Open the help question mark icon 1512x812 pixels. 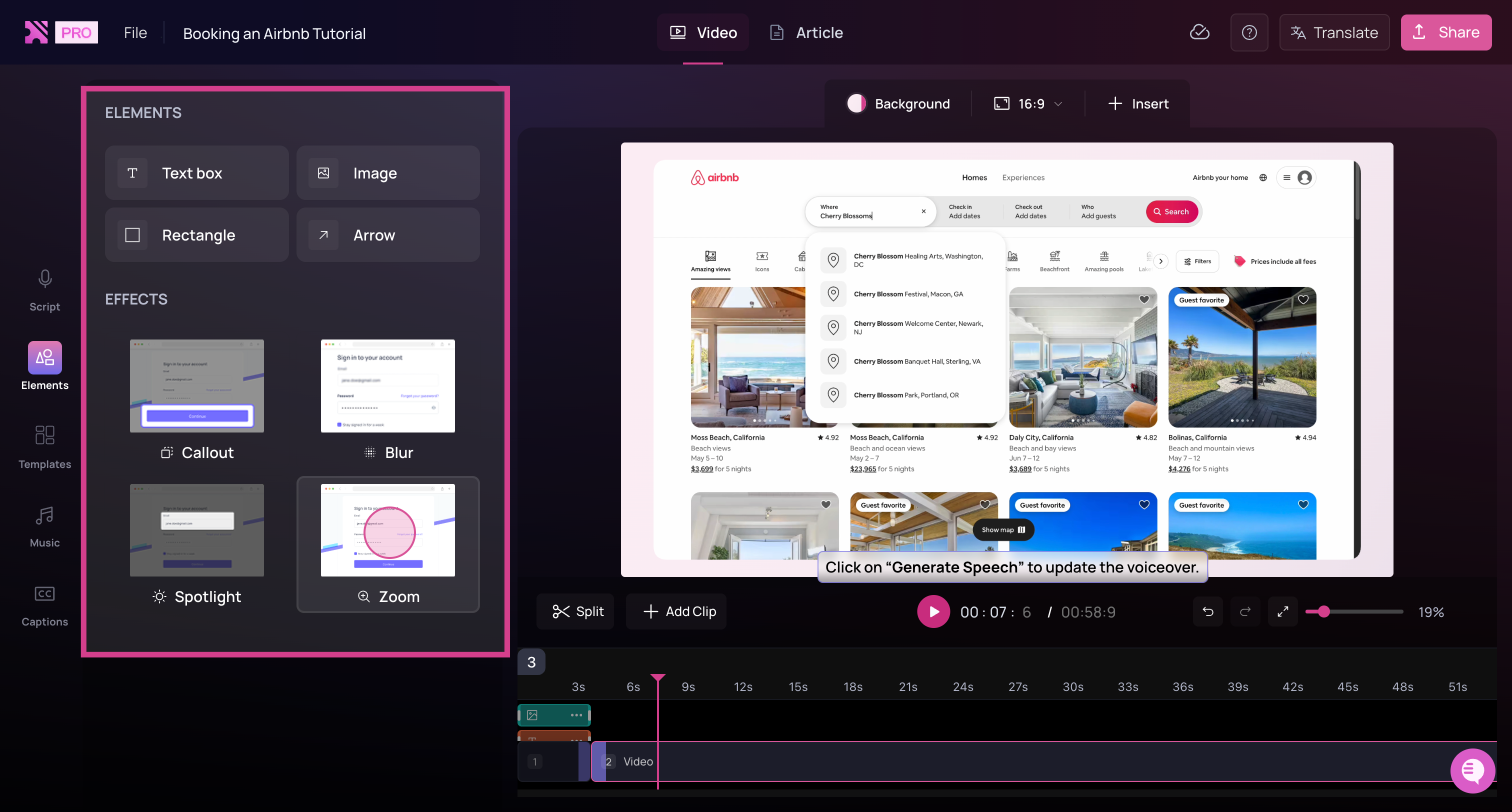click(x=1249, y=32)
